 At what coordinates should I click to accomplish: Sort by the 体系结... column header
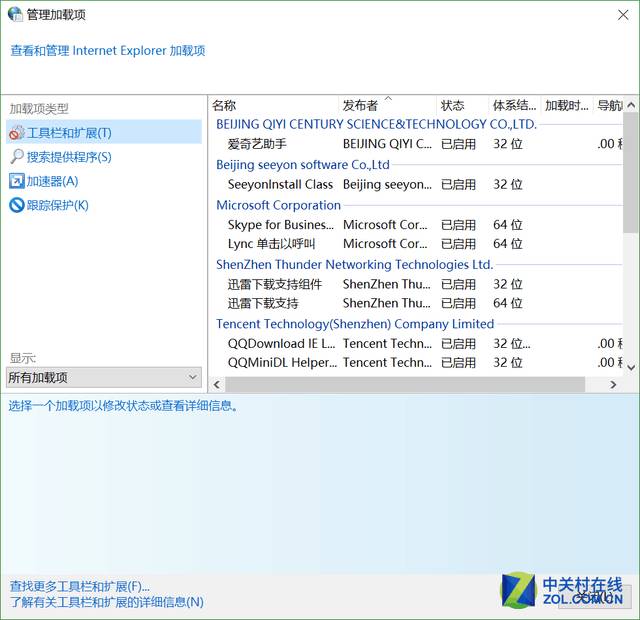[515, 105]
